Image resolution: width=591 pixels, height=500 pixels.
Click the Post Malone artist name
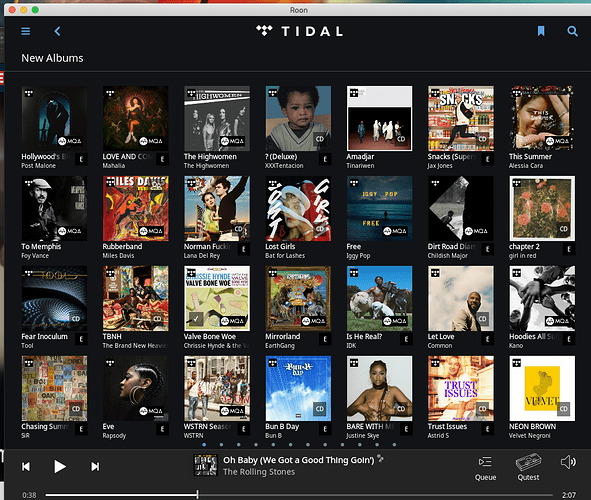click(x=38, y=165)
